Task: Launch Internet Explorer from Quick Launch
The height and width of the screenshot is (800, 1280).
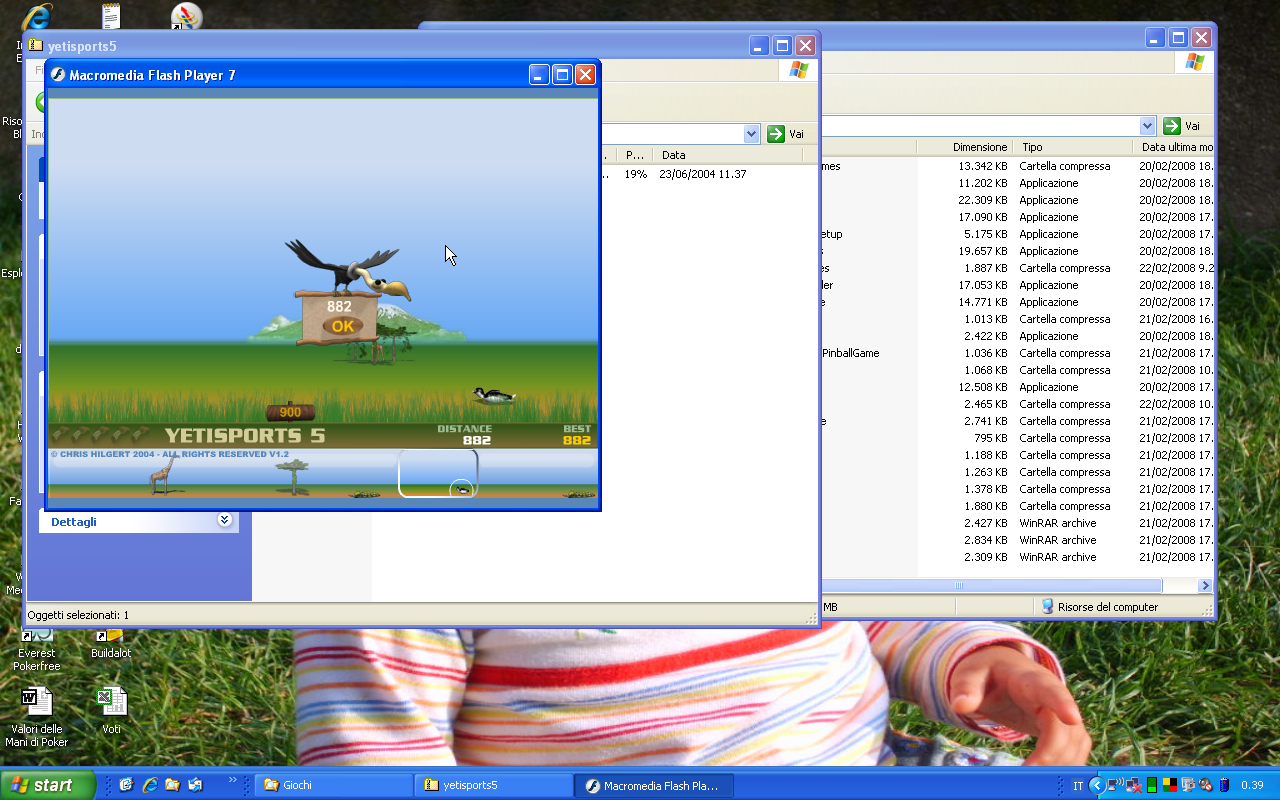Action: (x=150, y=785)
